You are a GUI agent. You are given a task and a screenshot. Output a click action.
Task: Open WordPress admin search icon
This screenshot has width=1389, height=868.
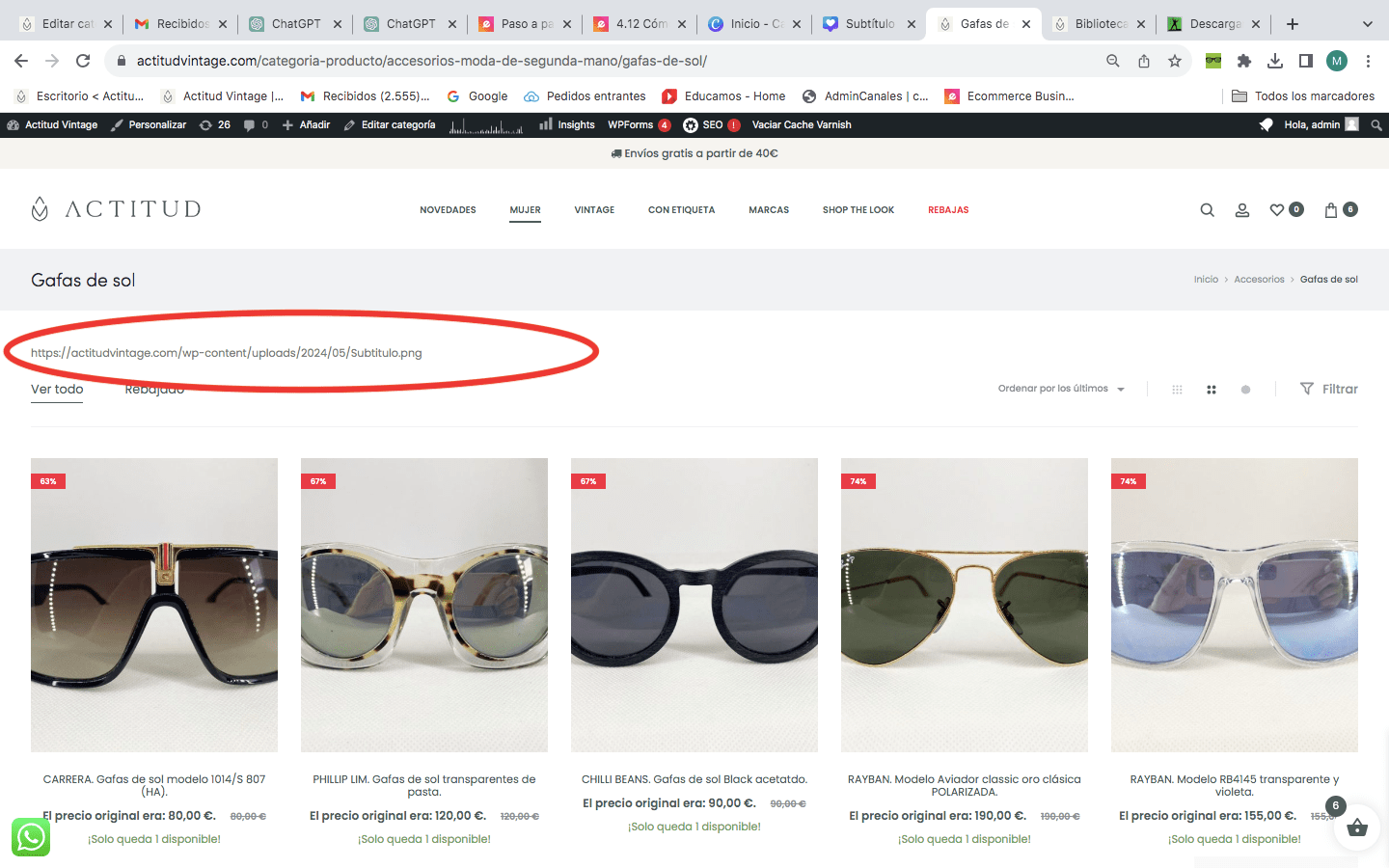coord(1376,124)
